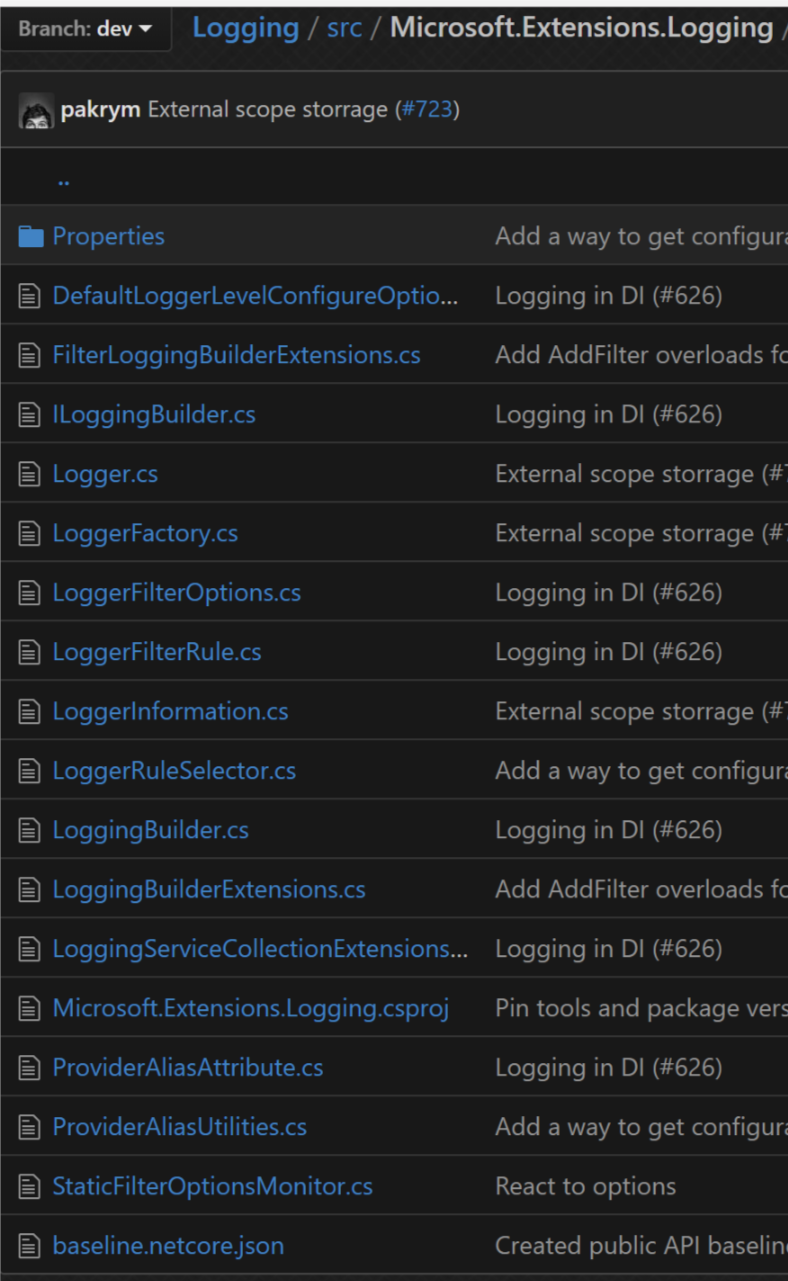
Task: Open LoggerRuleSelector.cs file
Action: [x=174, y=771]
